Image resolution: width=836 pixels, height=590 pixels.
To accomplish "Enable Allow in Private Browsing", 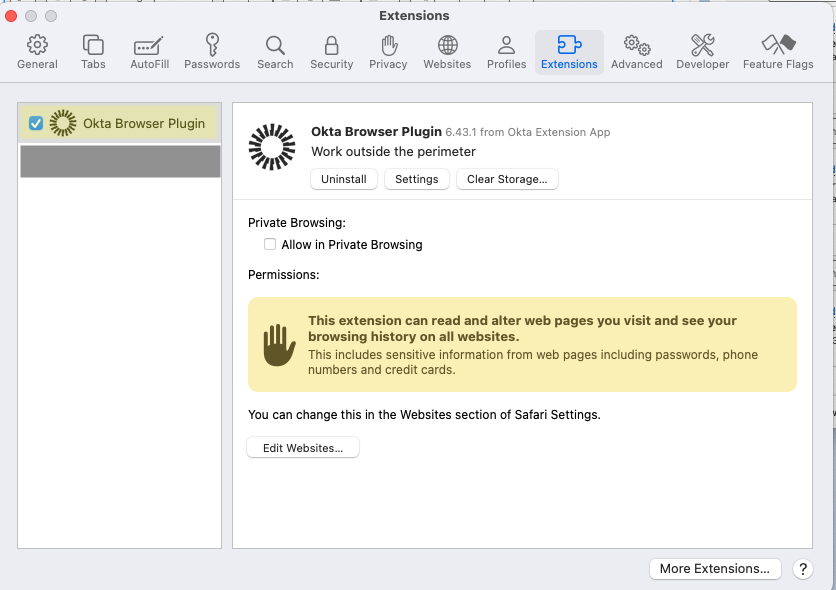I will tap(270, 244).
